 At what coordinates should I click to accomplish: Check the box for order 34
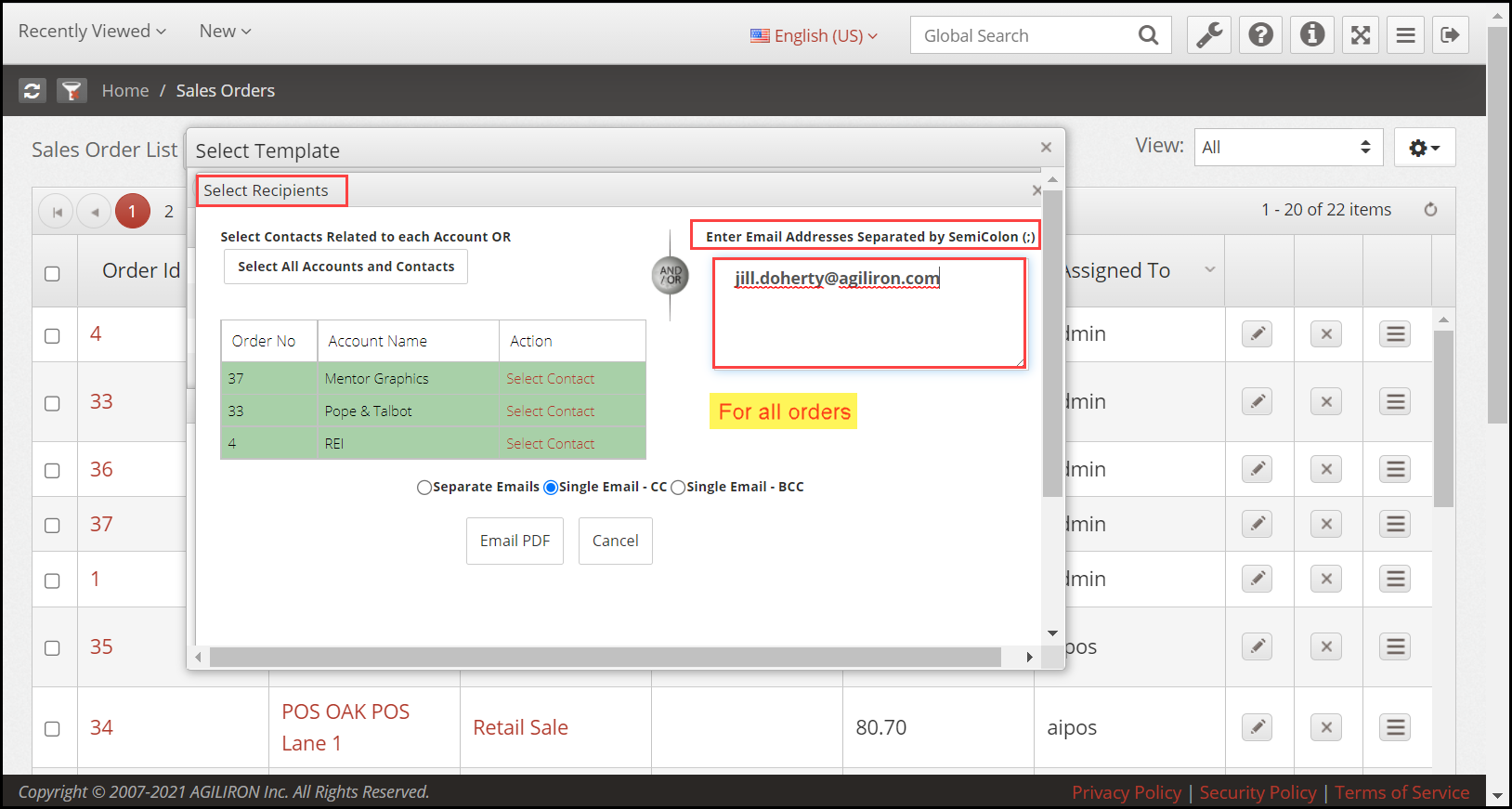pyautogui.click(x=53, y=728)
